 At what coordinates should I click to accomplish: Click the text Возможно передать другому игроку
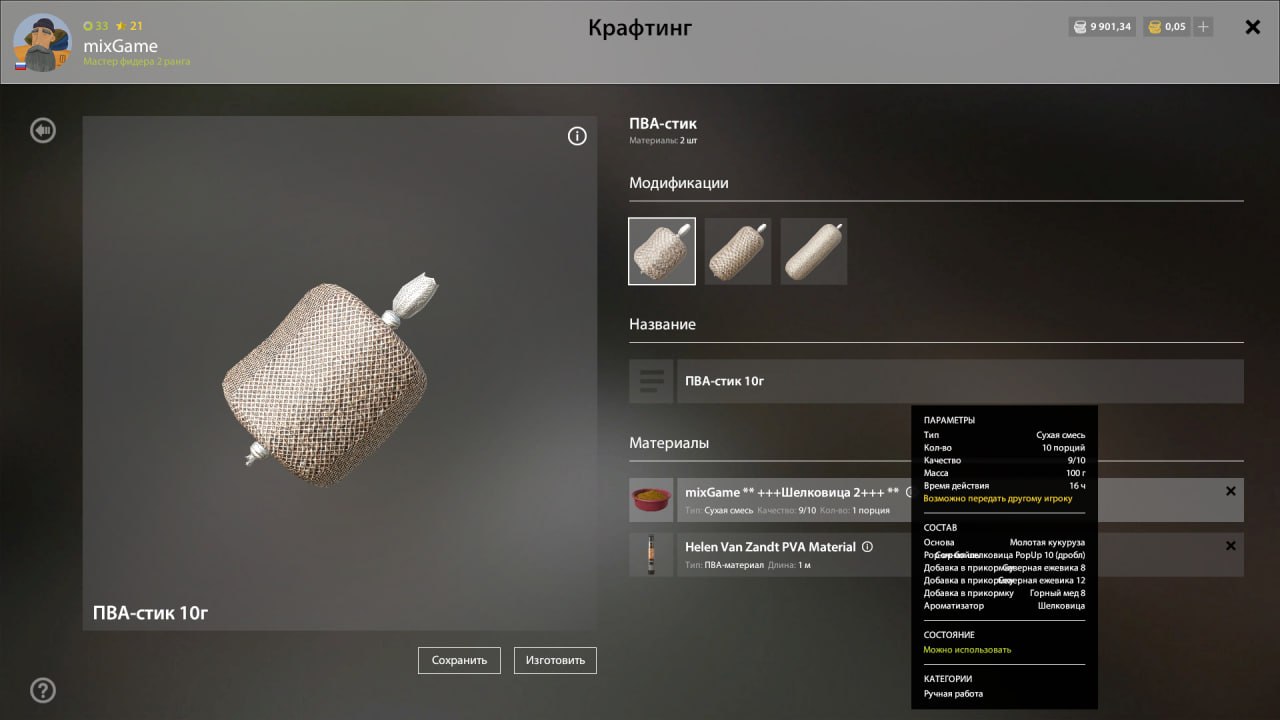point(998,498)
